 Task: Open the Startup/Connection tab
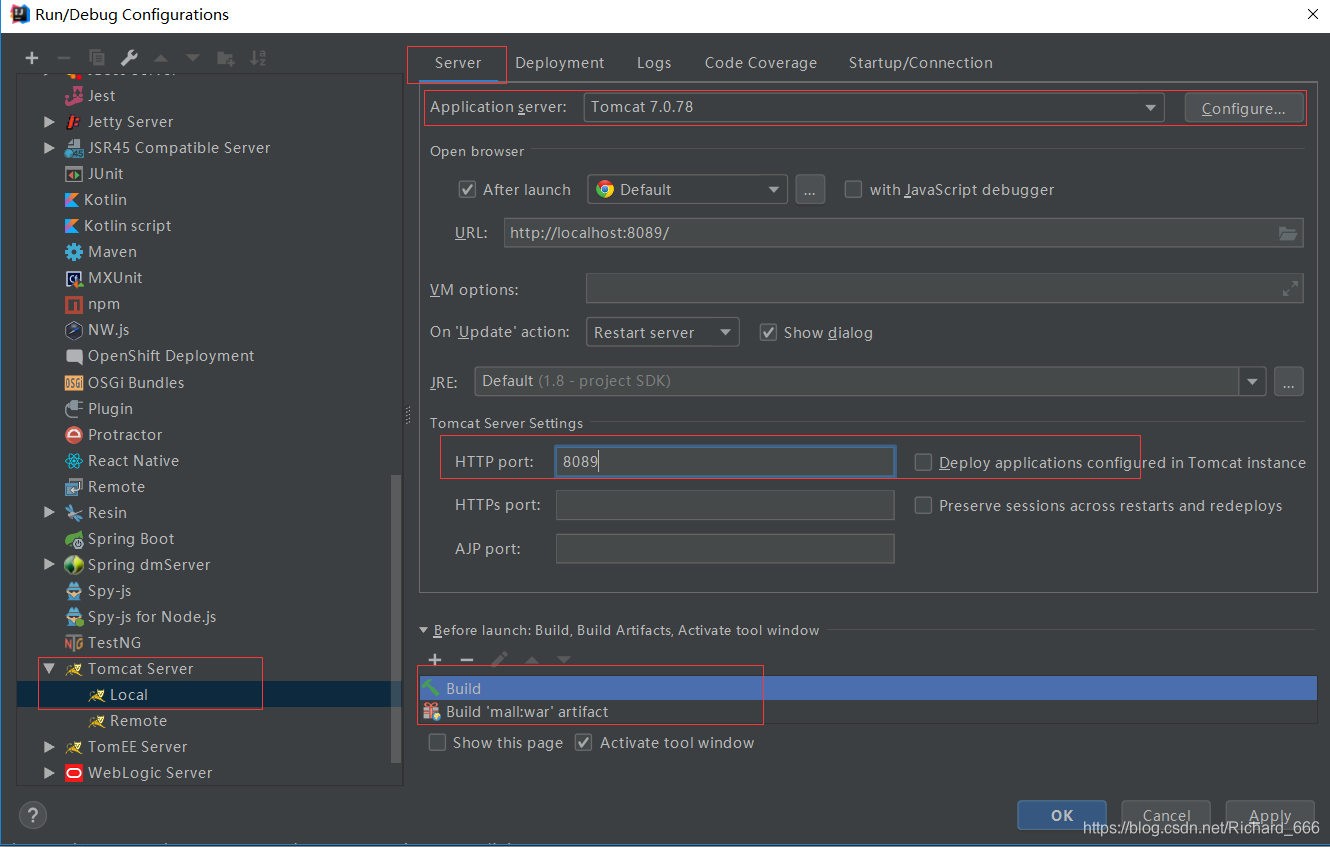921,63
